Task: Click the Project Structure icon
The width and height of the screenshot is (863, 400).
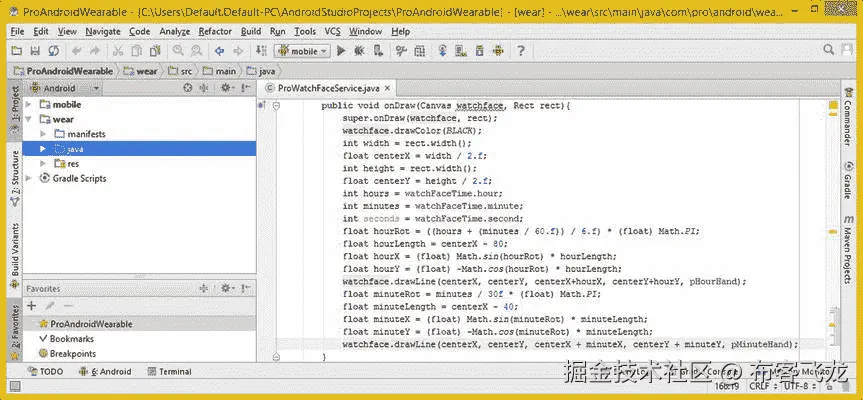Action: (419, 51)
